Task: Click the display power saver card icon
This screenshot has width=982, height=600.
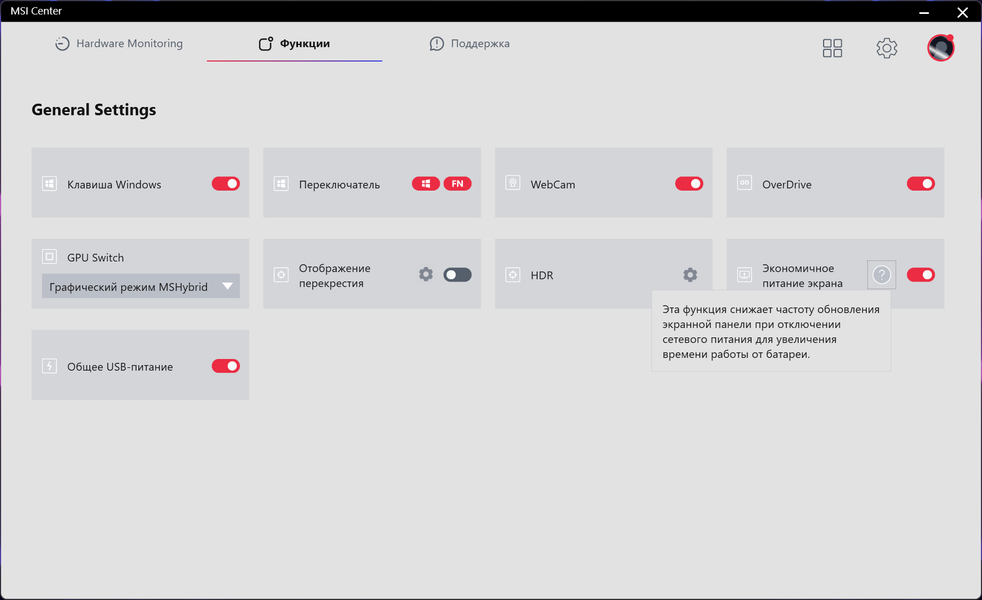Action: (x=745, y=274)
